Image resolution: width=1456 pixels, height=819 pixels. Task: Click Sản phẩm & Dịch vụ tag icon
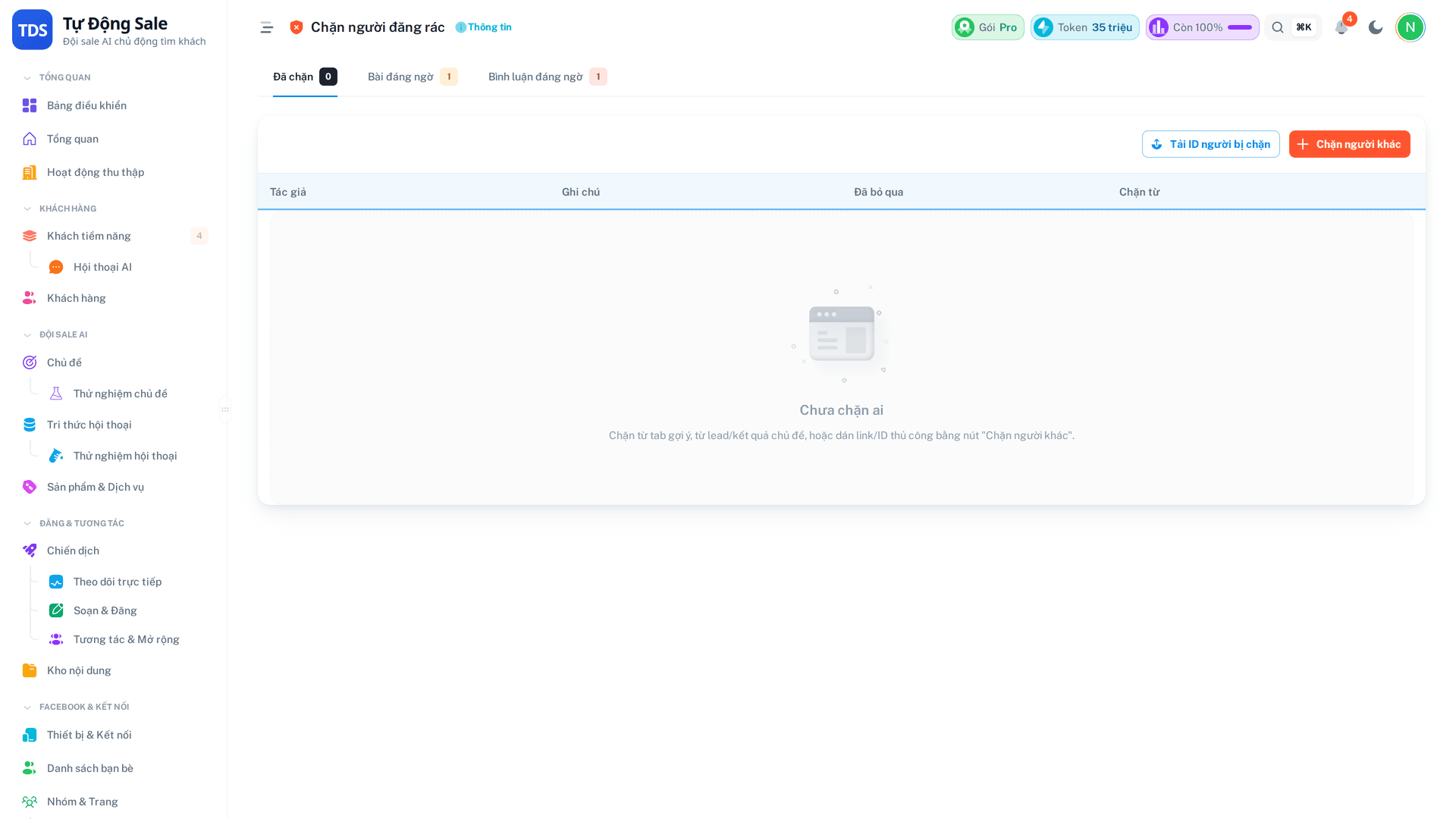[x=30, y=487]
